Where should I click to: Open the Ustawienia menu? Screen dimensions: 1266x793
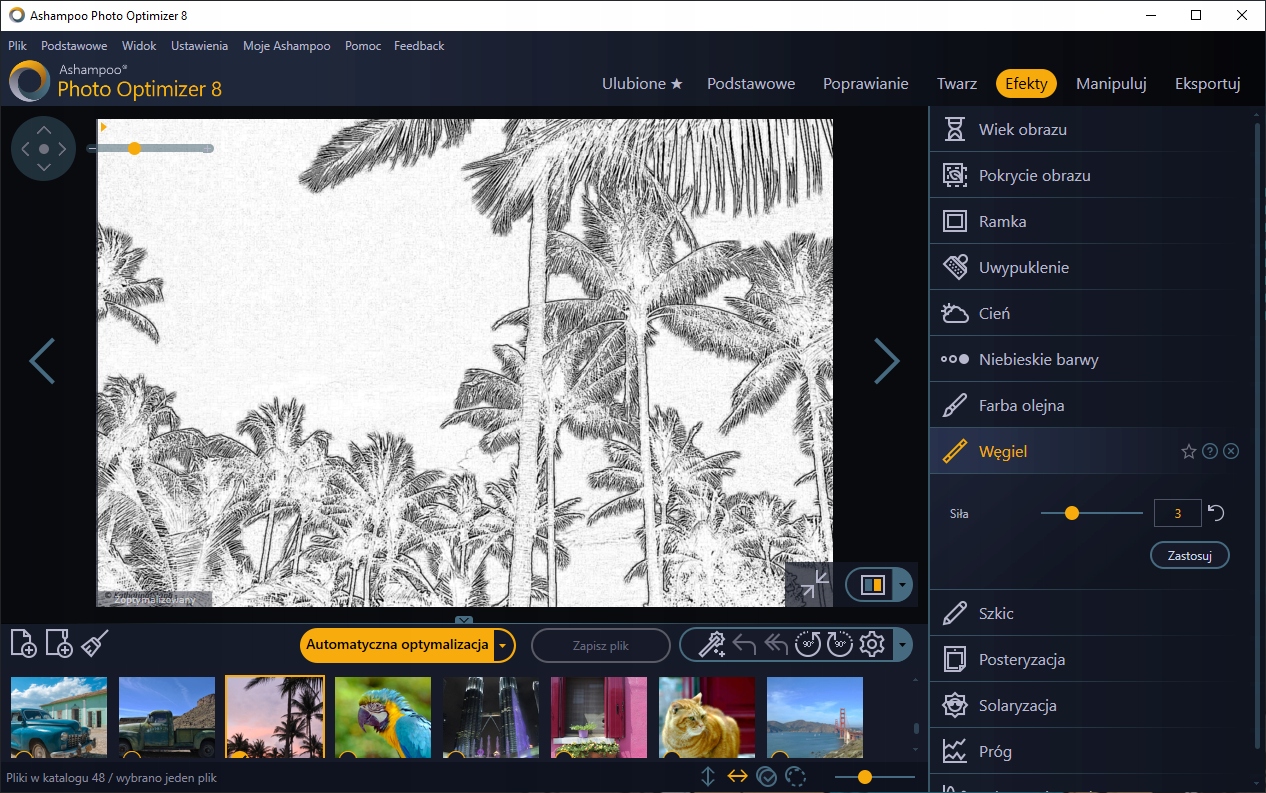[199, 46]
